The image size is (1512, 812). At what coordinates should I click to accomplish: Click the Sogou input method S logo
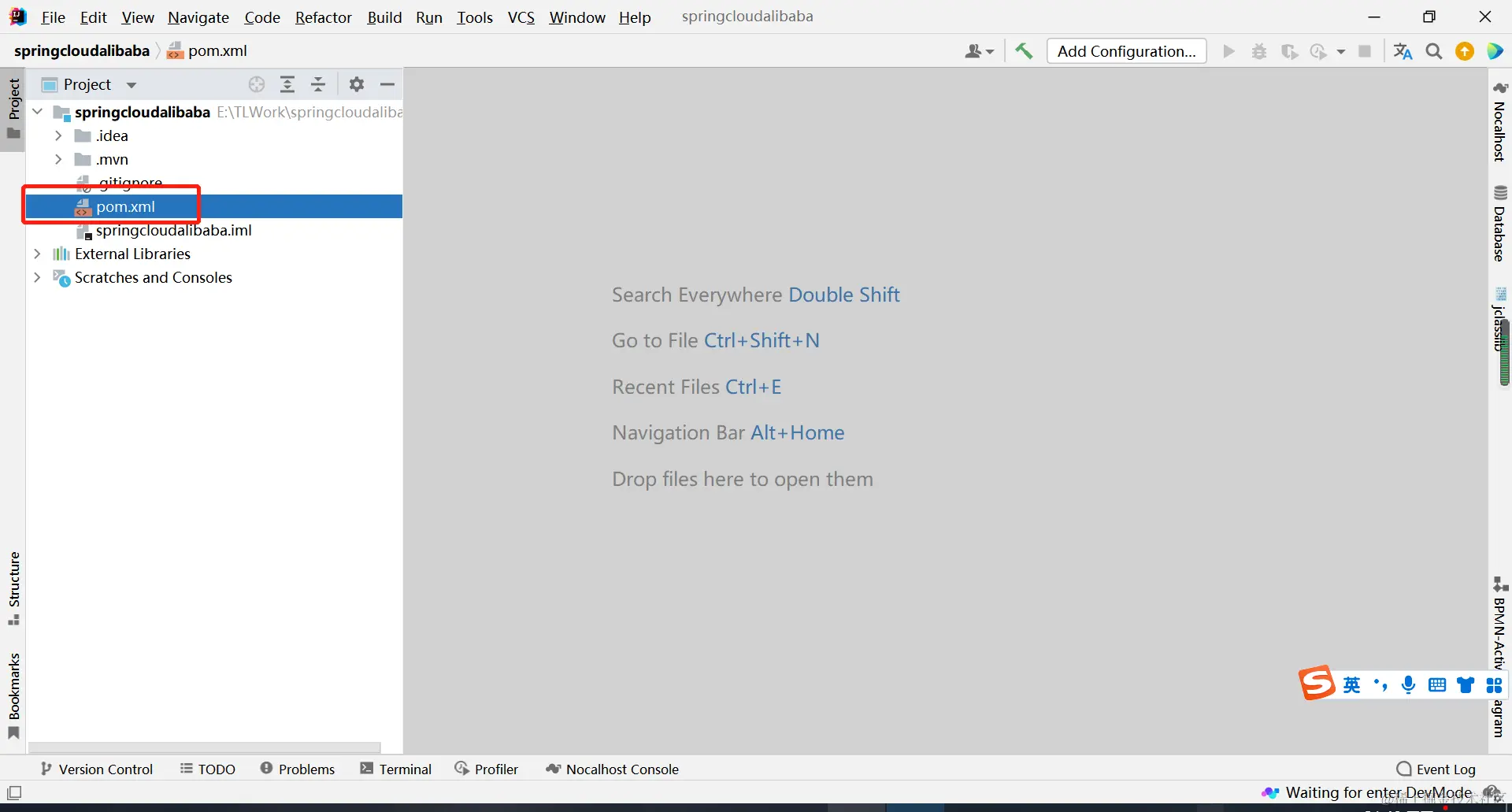(1317, 683)
